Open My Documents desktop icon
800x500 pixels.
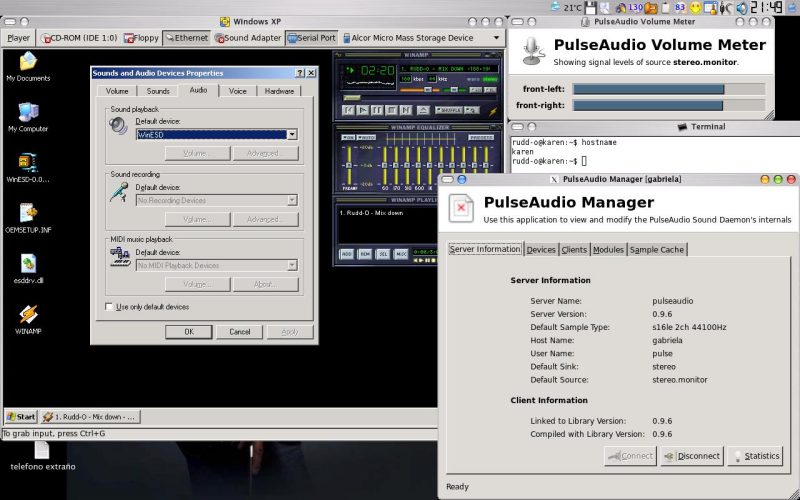pyautogui.click(x=28, y=67)
